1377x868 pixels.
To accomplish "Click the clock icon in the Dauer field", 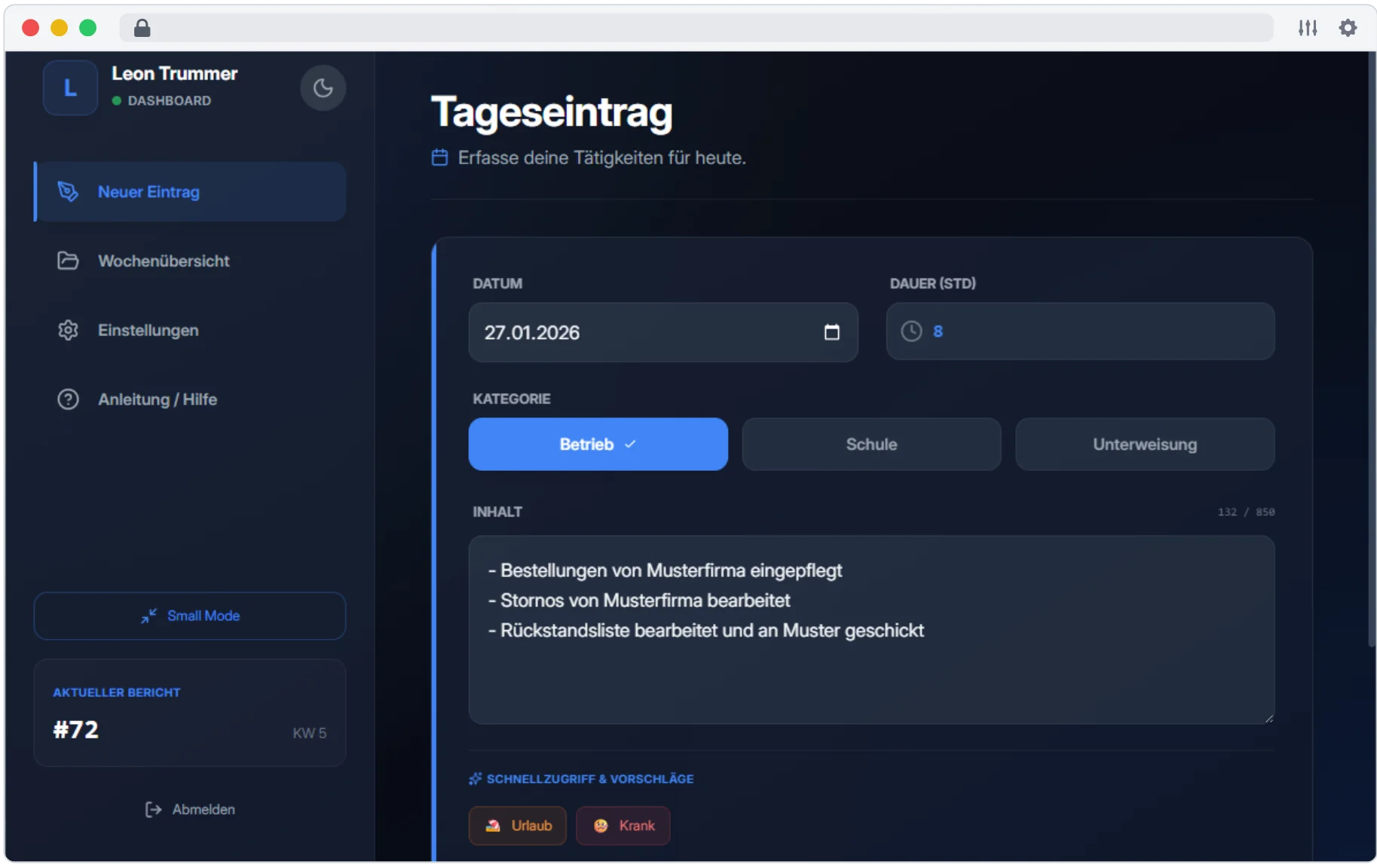I will pyautogui.click(x=913, y=331).
